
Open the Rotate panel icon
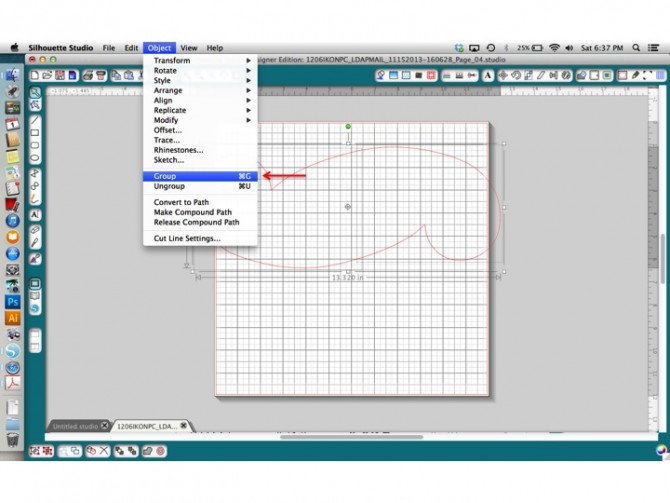516,76
